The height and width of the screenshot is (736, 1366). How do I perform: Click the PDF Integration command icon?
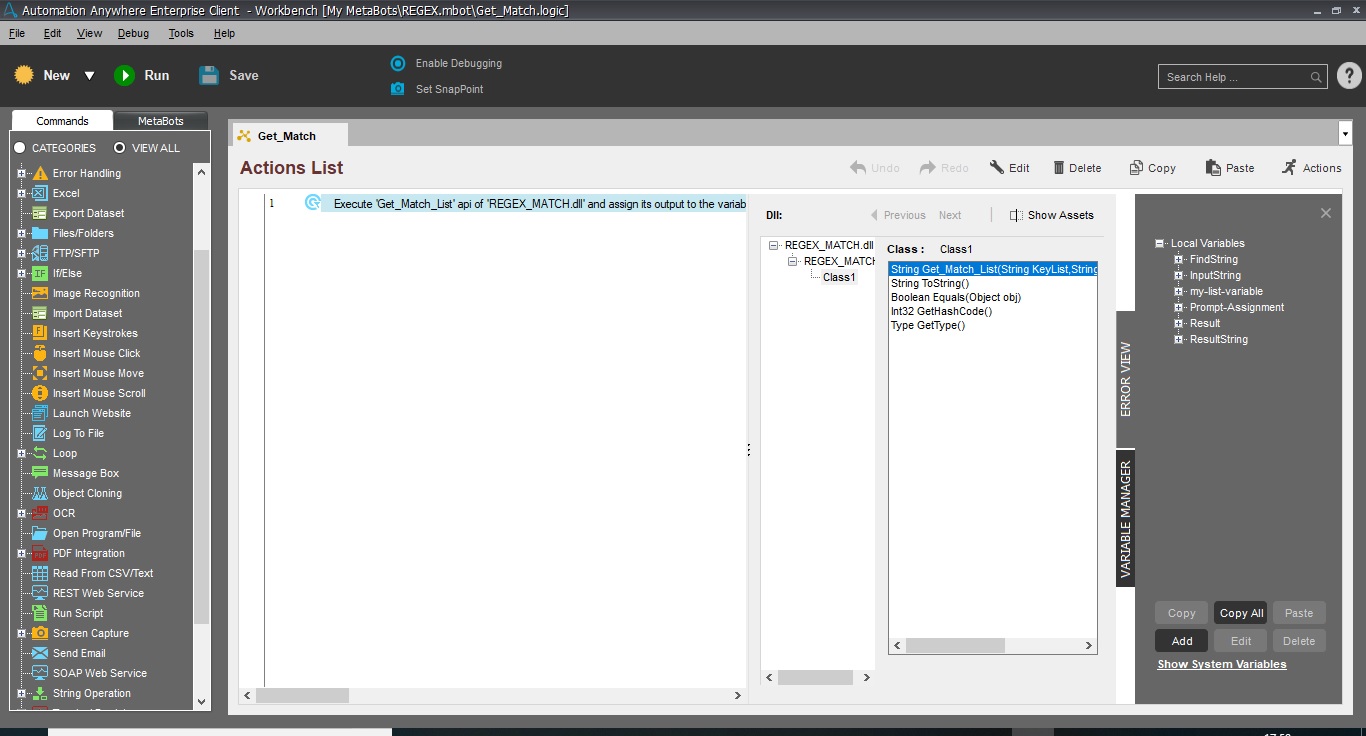click(40, 553)
